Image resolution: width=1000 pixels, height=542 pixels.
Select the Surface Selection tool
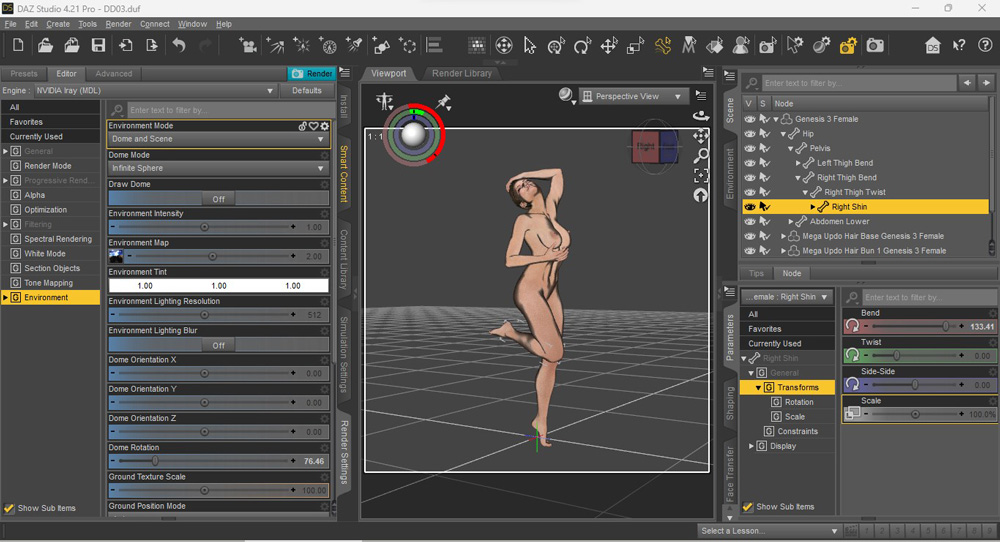coord(714,45)
